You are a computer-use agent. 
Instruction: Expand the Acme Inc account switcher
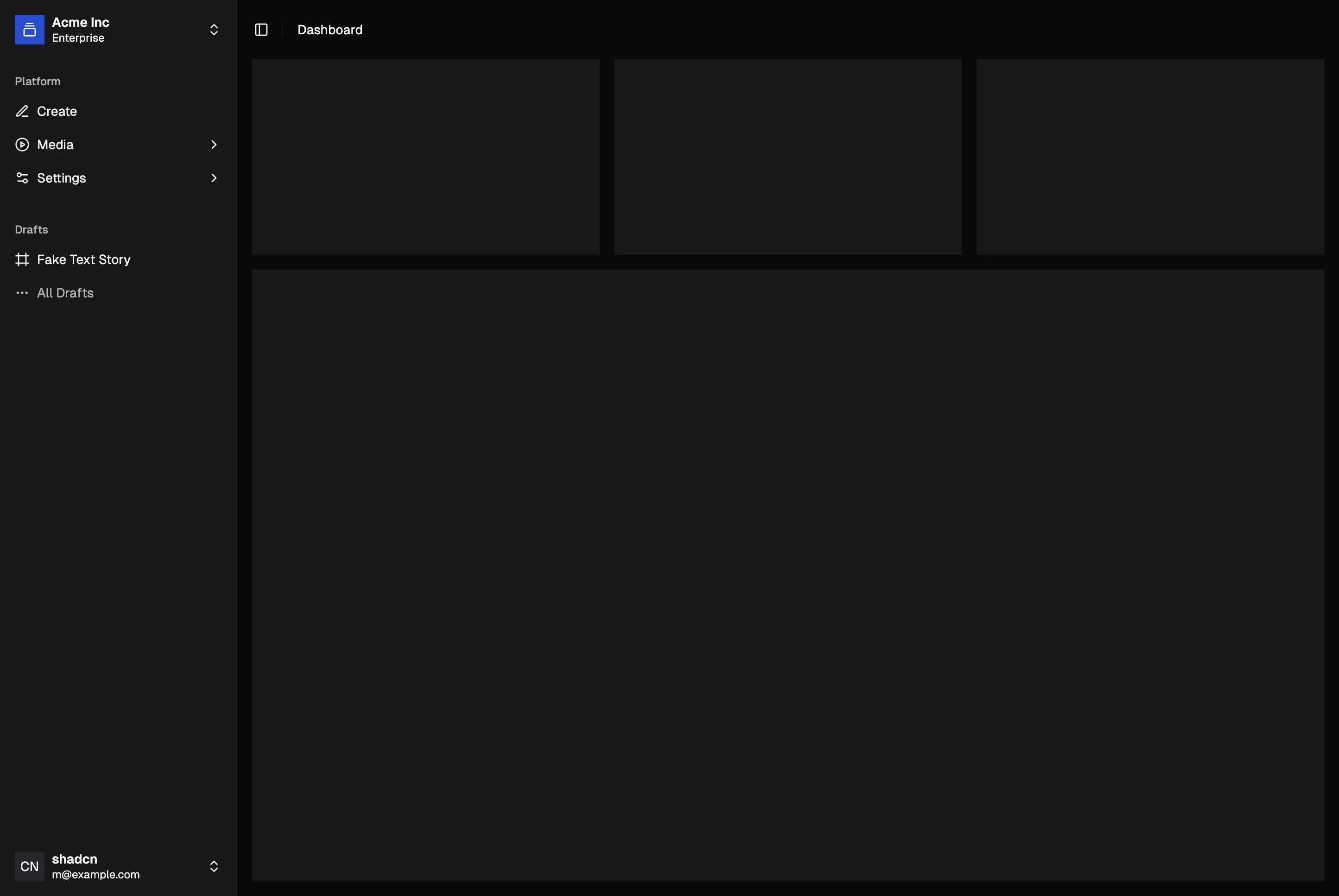pos(213,29)
